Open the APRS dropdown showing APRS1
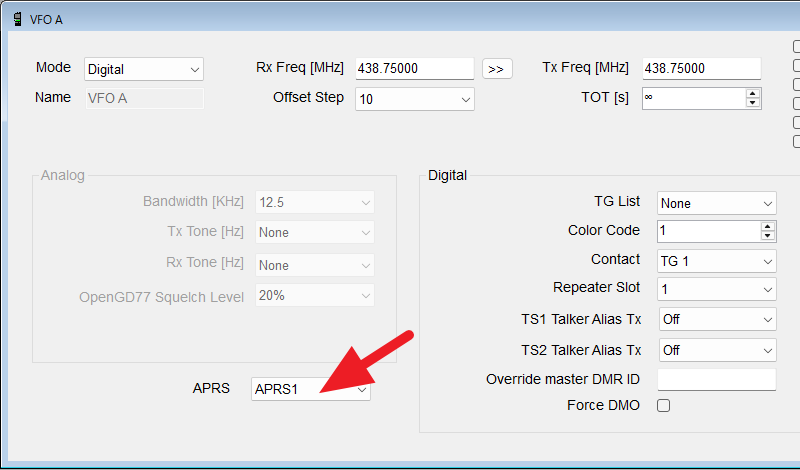This screenshot has height=470, width=800. pos(311,390)
